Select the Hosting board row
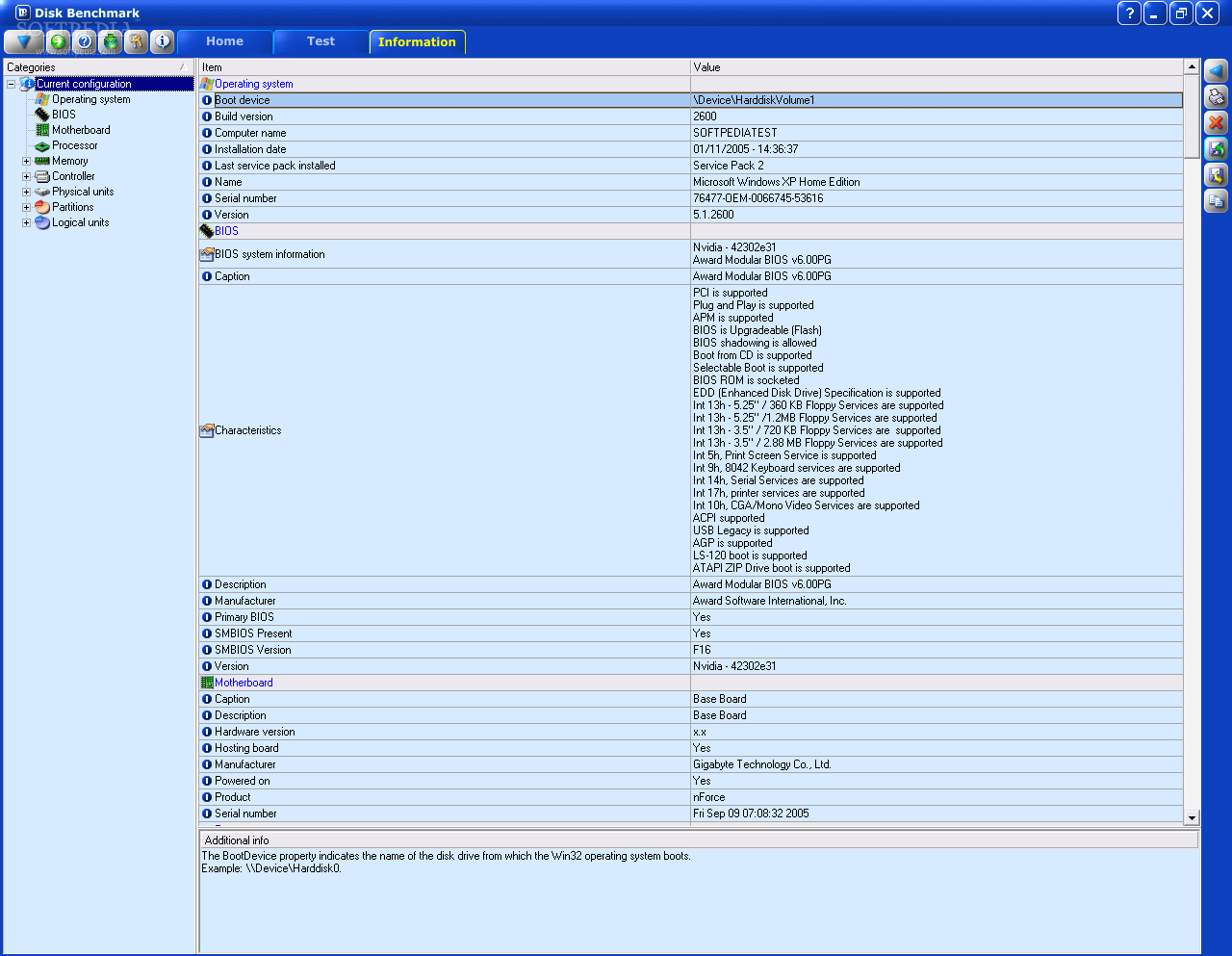The width and height of the screenshot is (1232, 956). click(690, 748)
